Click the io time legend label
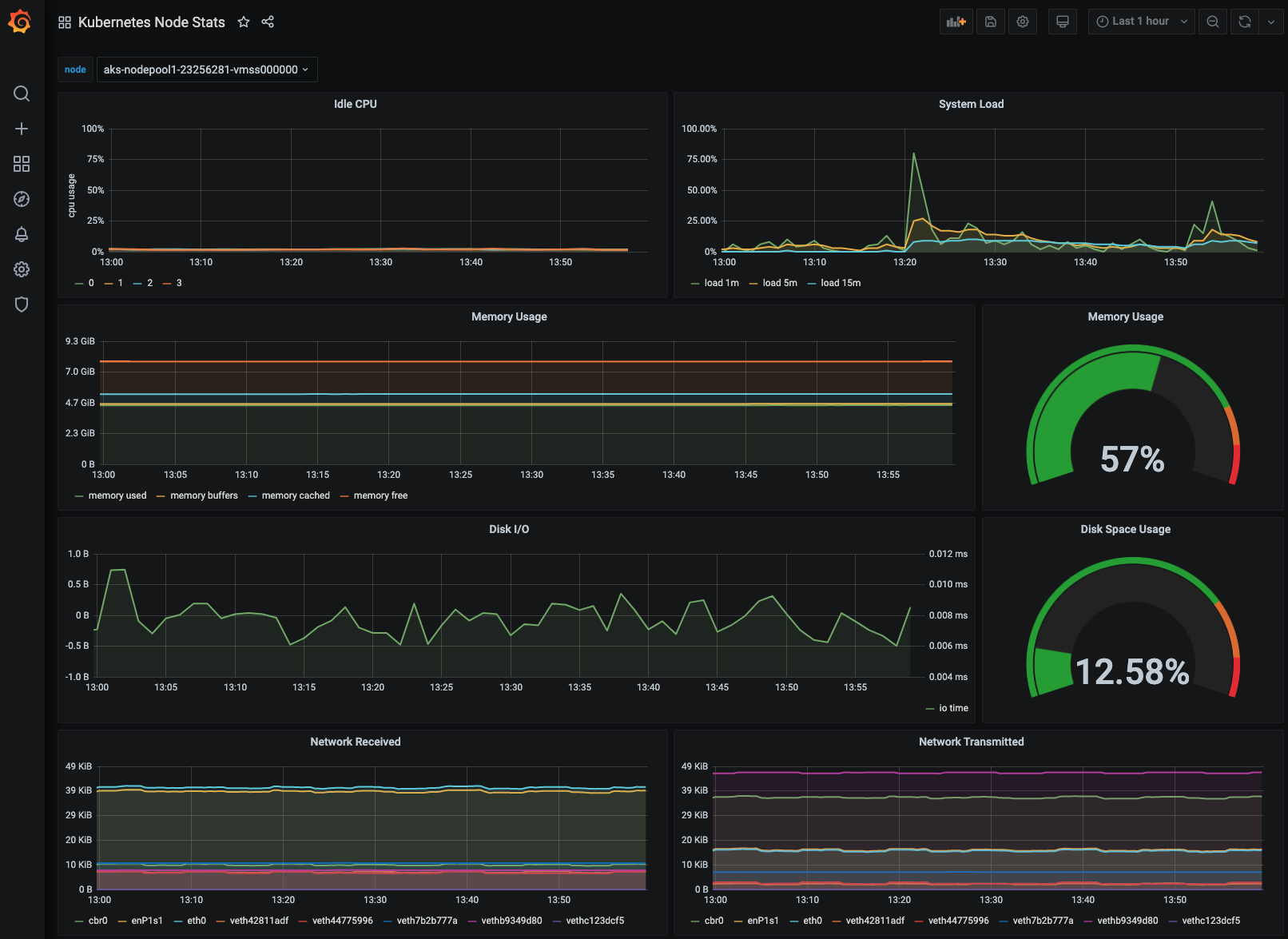The image size is (1288, 939). 954,708
